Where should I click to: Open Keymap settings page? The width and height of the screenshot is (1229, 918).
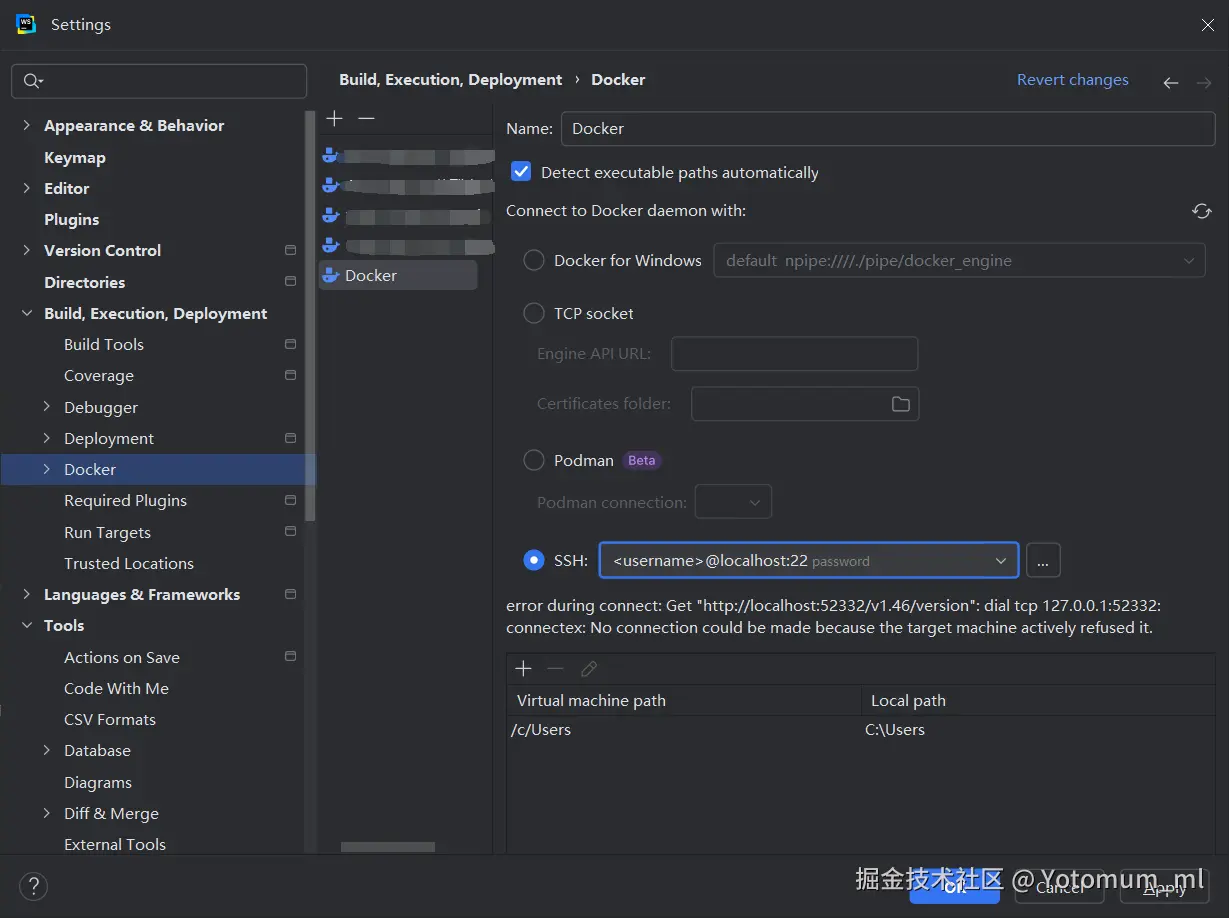(x=75, y=157)
